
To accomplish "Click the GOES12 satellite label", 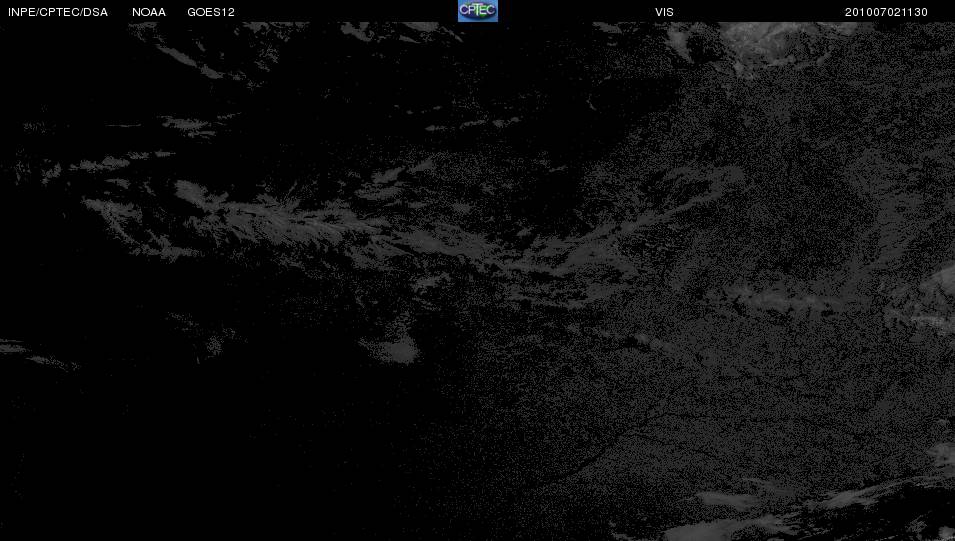I will pyautogui.click(x=211, y=12).
